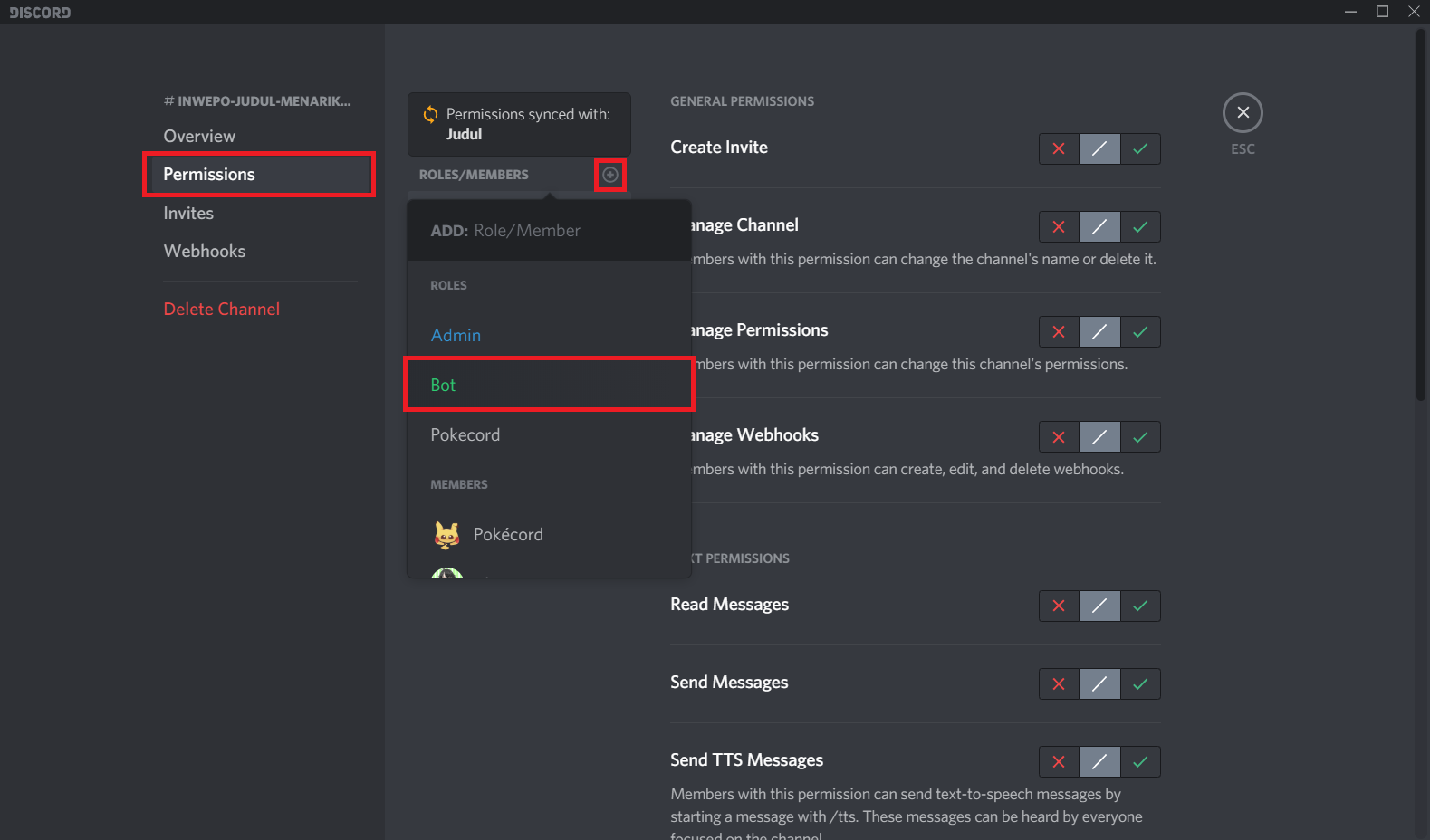Click the settings page vertical scrollbar

tap(1420, 217)
